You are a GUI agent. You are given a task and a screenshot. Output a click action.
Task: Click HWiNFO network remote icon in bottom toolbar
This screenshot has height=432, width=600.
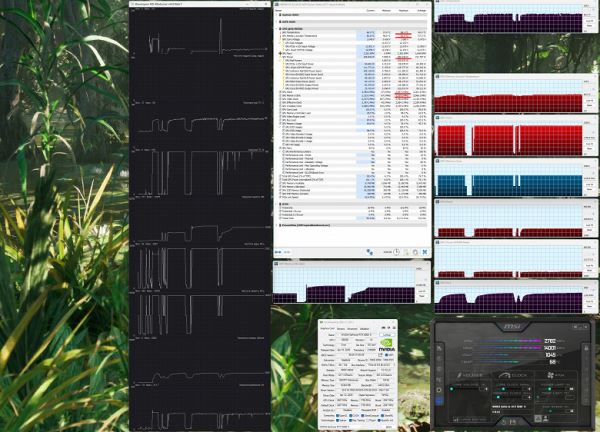click(370, 252)
